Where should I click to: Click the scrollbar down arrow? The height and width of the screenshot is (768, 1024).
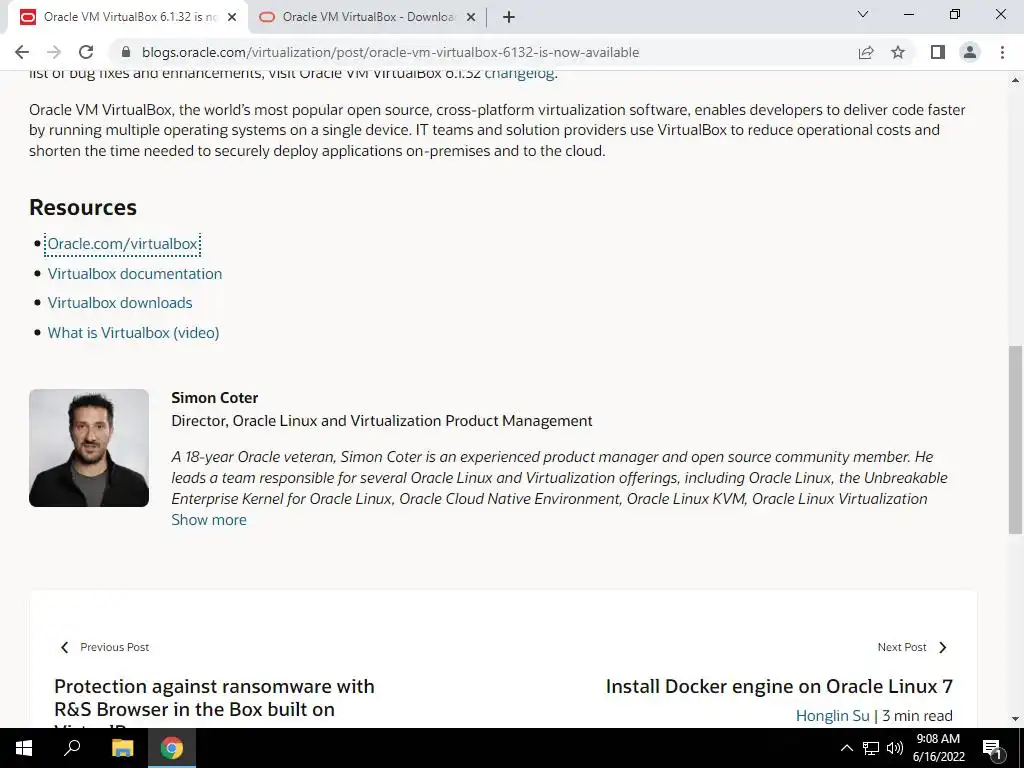(1015, 719)
